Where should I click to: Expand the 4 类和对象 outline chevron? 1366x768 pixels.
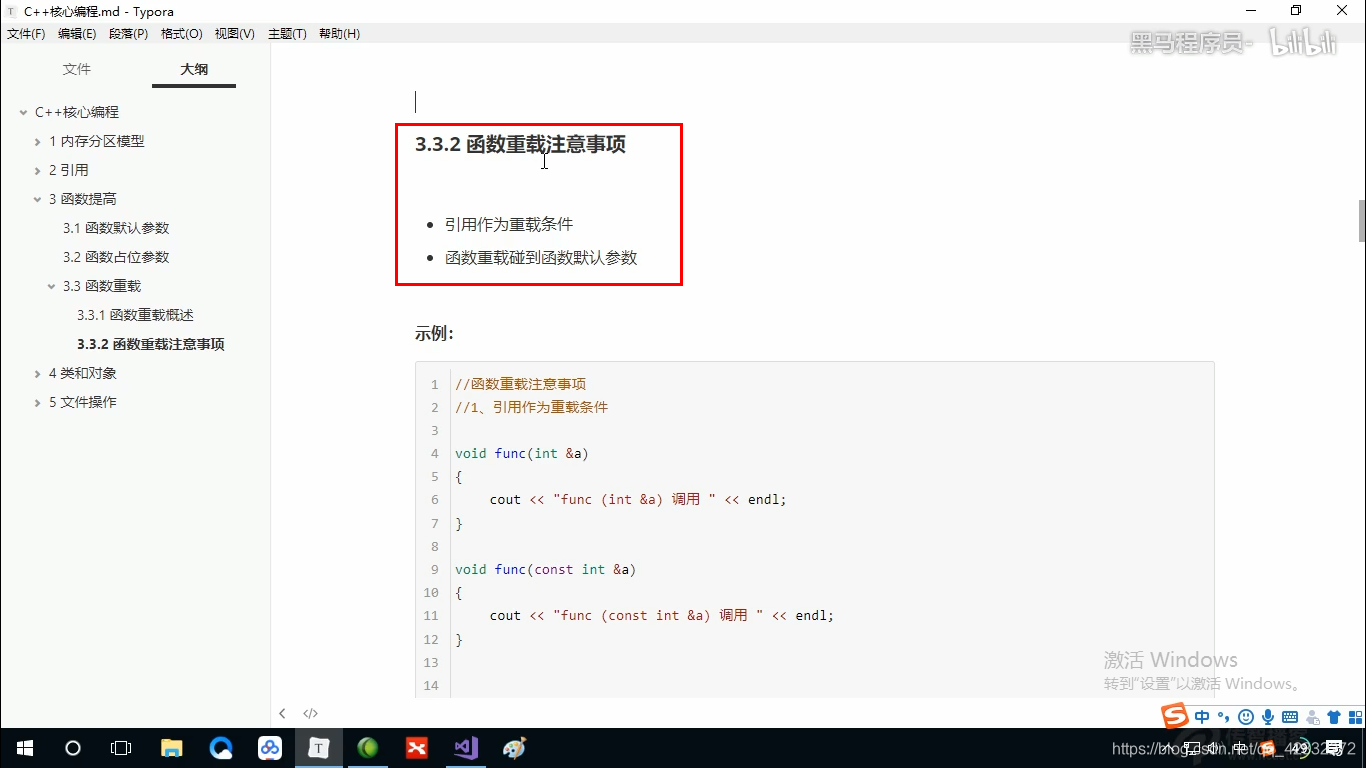(37, 374)
